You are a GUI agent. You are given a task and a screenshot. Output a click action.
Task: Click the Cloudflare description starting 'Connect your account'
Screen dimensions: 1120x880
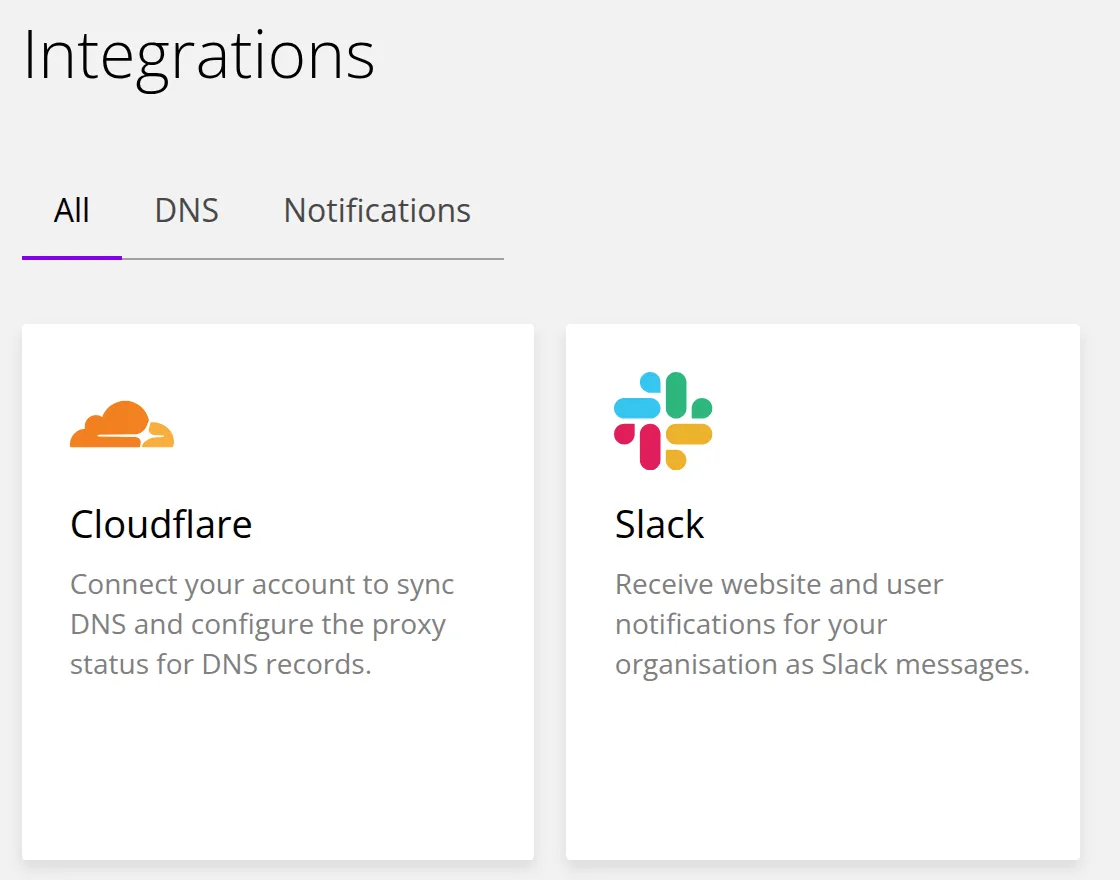[262, 624]
